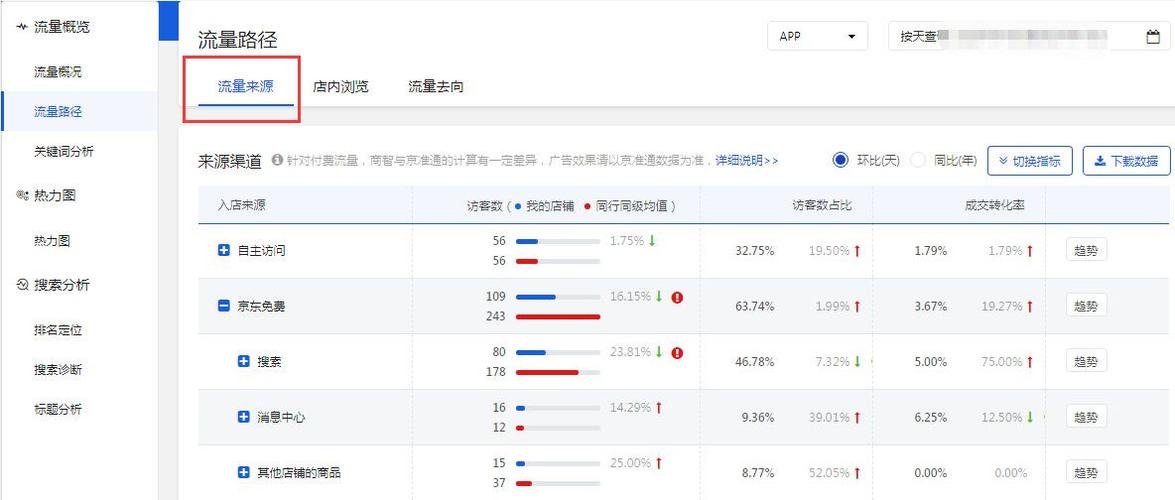
Task: Open the APP platform dropdown
Action: tap(818, 36)
